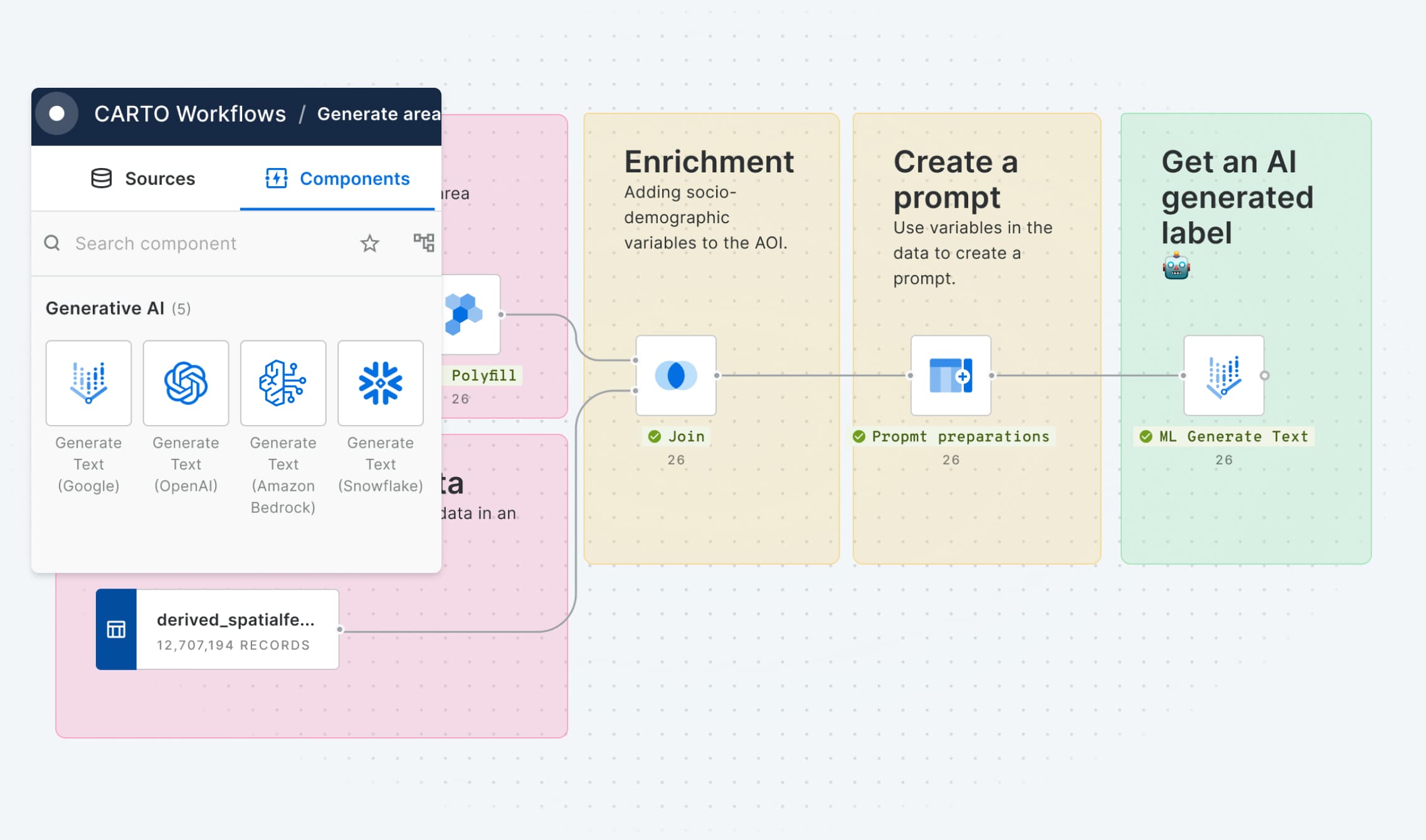This screenshot has height=840, width=1426.
Task: Toggle the favorites star filter
Action: pyautogui.click(x=369, y=243)
